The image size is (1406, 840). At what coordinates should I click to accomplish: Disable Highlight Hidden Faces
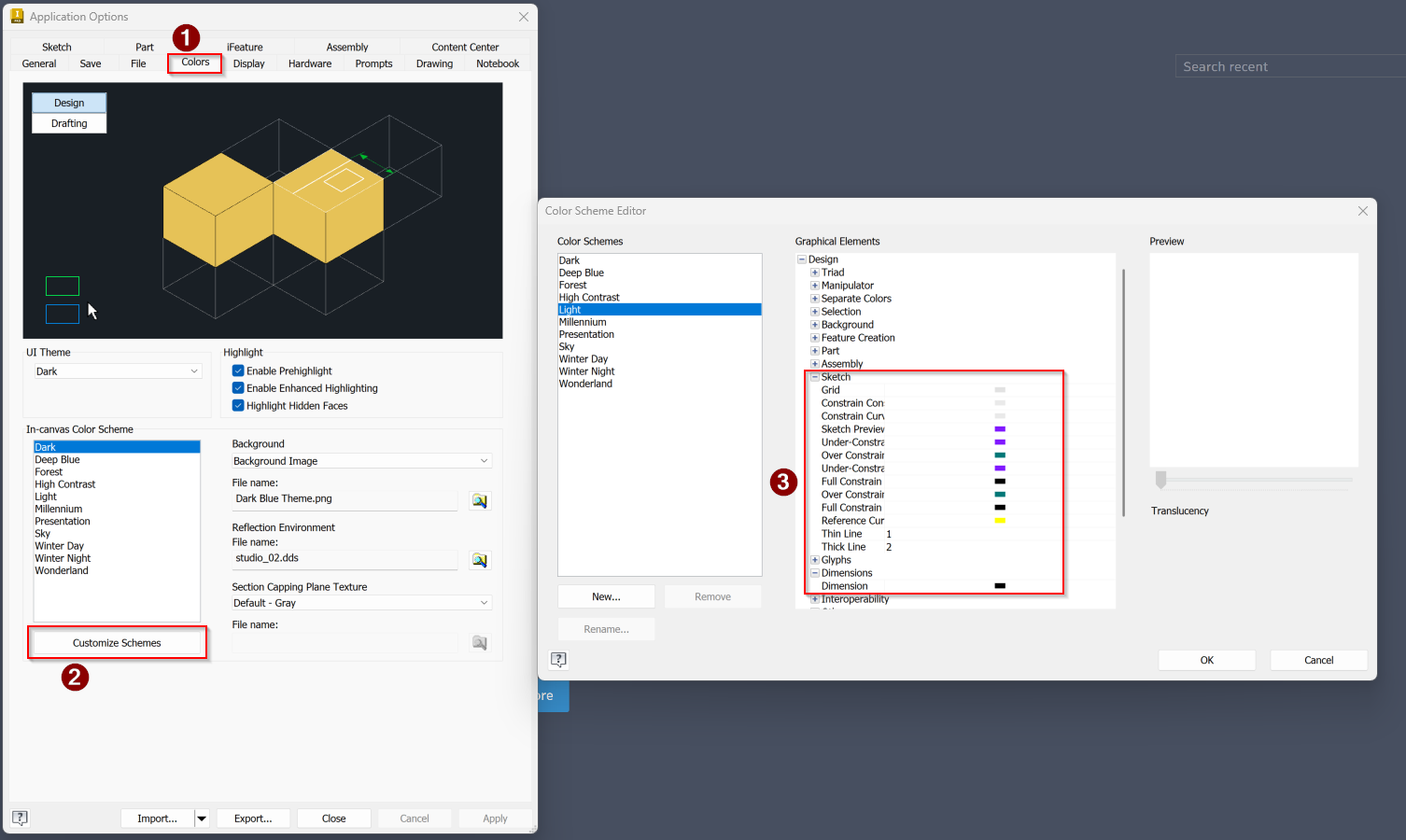pyautogui.click(x=238, y=405)
